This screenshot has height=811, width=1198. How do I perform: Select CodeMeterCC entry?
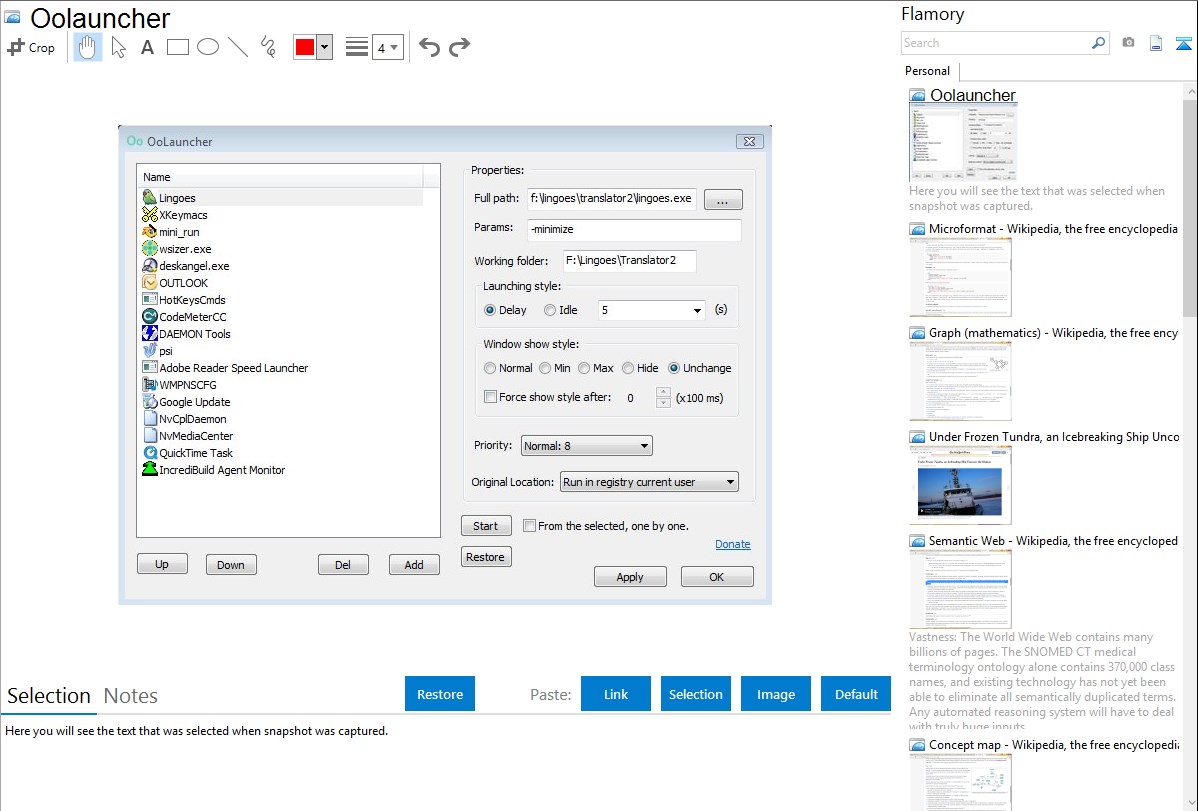[x=184, y=316]
